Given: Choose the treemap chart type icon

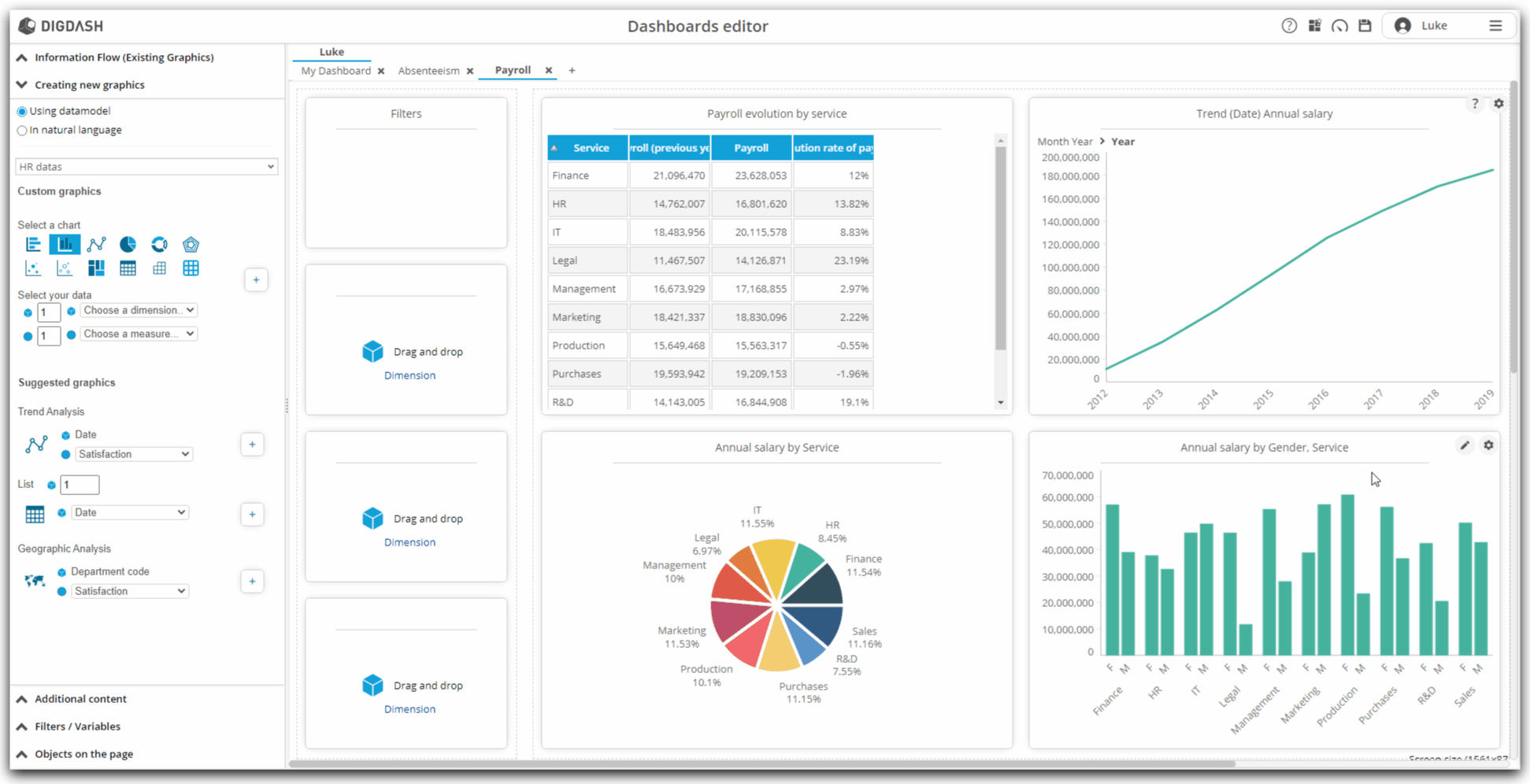Looking at the screenshot, I should (96, 268).
